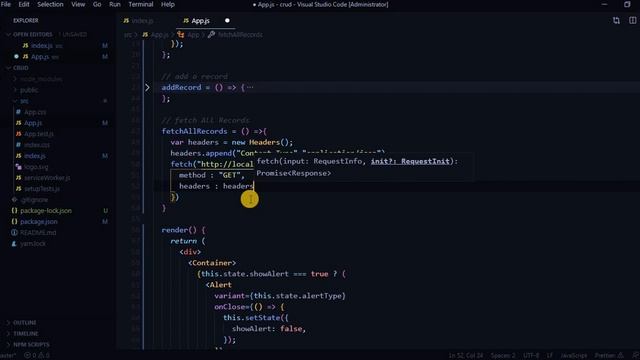Open App.css in the src folder
640x360 pixels.
35,112
